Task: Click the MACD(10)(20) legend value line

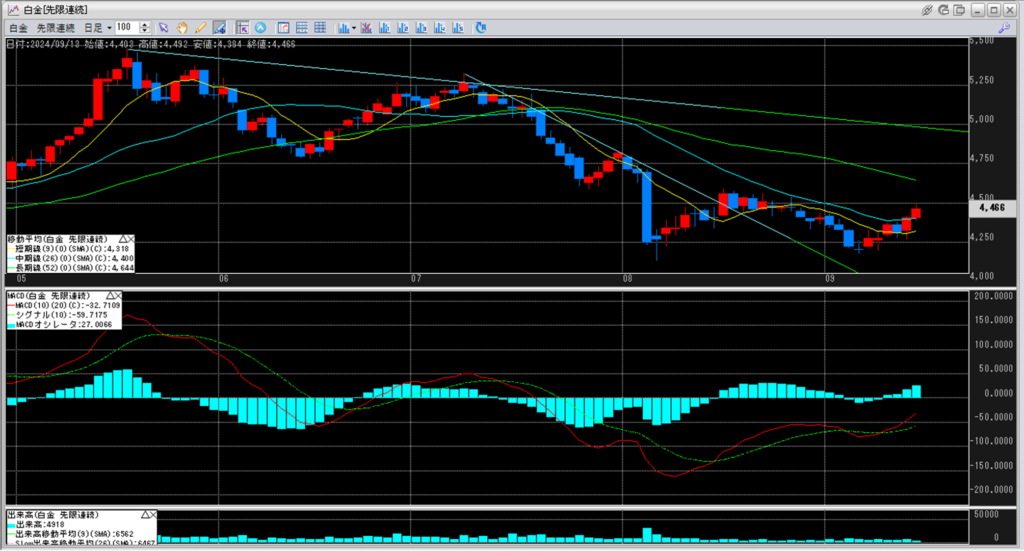Action: click(x=64, y=305)
